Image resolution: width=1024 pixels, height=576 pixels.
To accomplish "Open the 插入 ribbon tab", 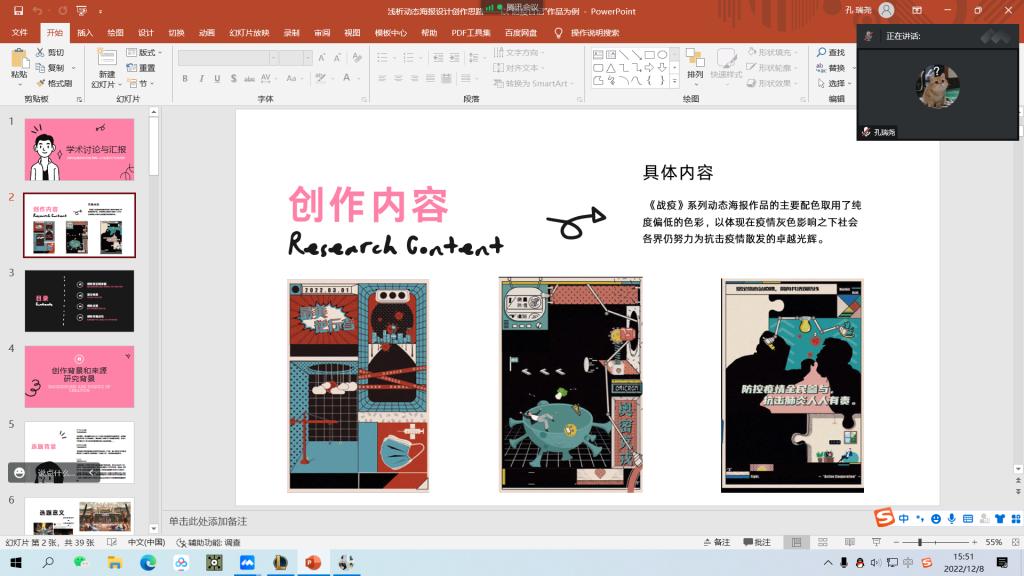I will [85, 32].
